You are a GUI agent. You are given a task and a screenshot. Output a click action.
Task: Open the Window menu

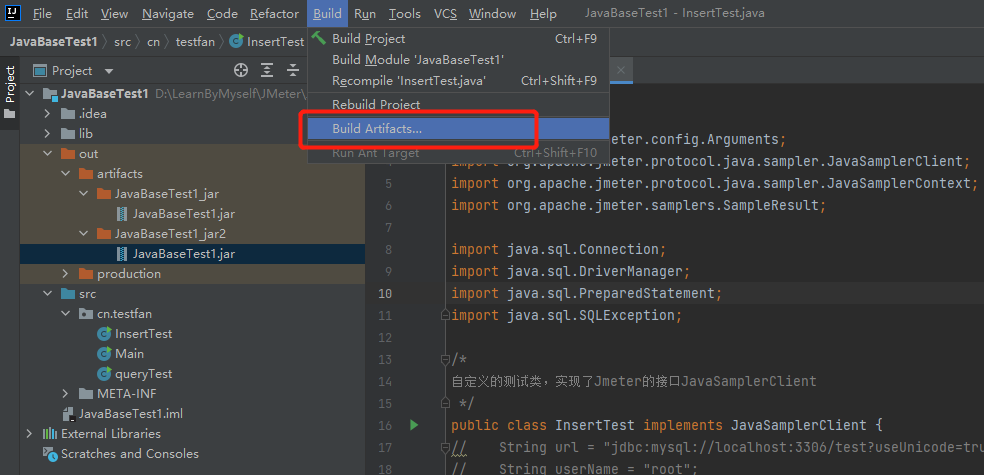493,13
